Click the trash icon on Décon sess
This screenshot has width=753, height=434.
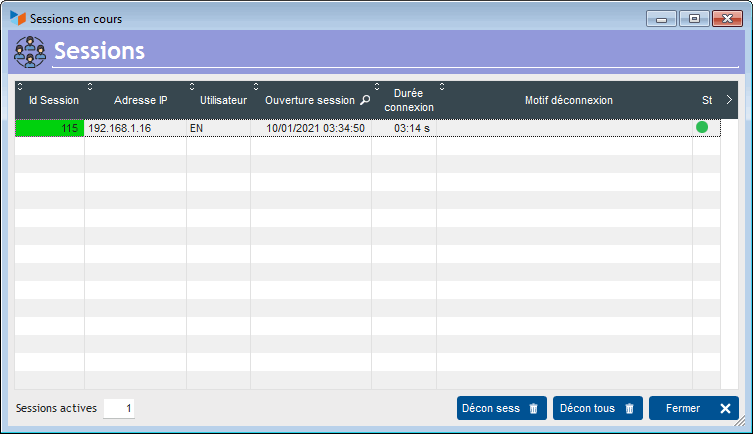point(533,408)
